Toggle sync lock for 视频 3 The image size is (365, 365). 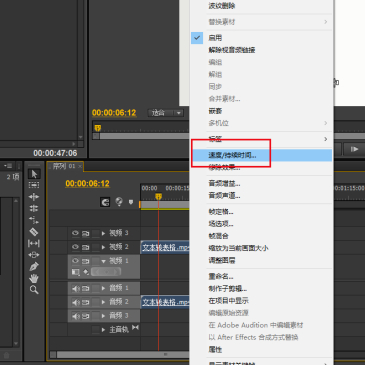tap(86, 233)
